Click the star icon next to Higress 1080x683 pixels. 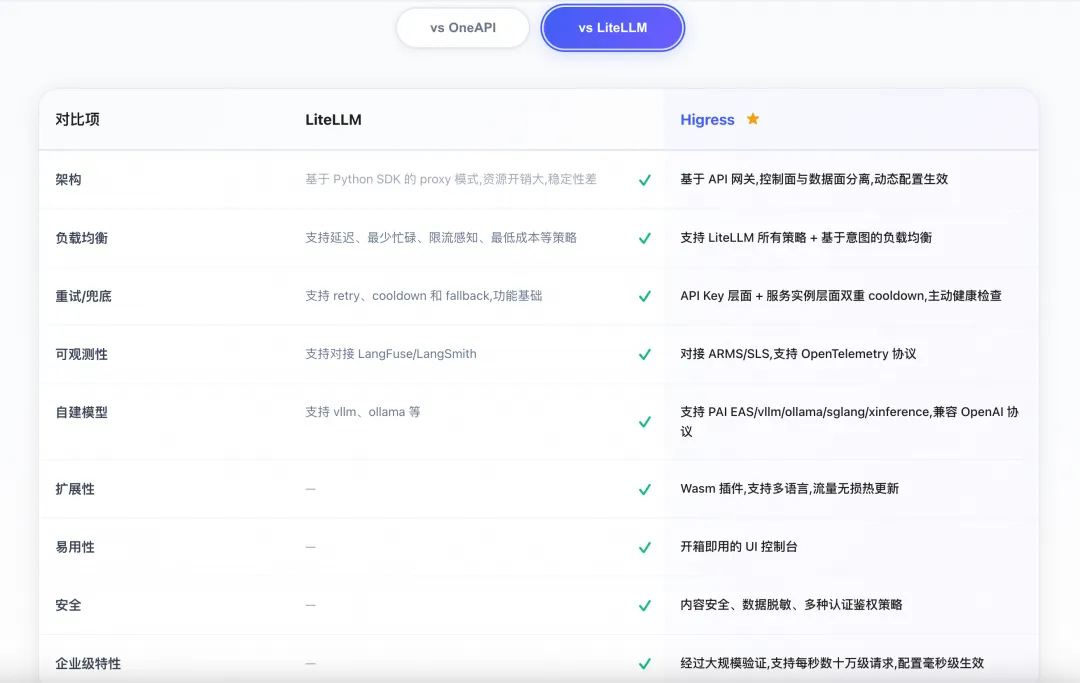click(751, 118)
